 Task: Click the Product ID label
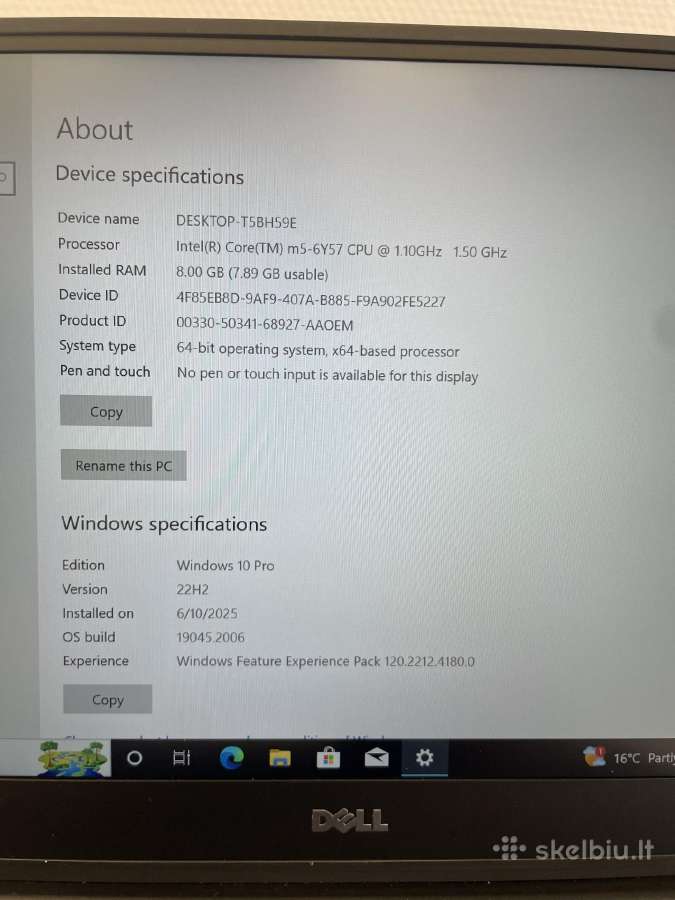point(92,320)
